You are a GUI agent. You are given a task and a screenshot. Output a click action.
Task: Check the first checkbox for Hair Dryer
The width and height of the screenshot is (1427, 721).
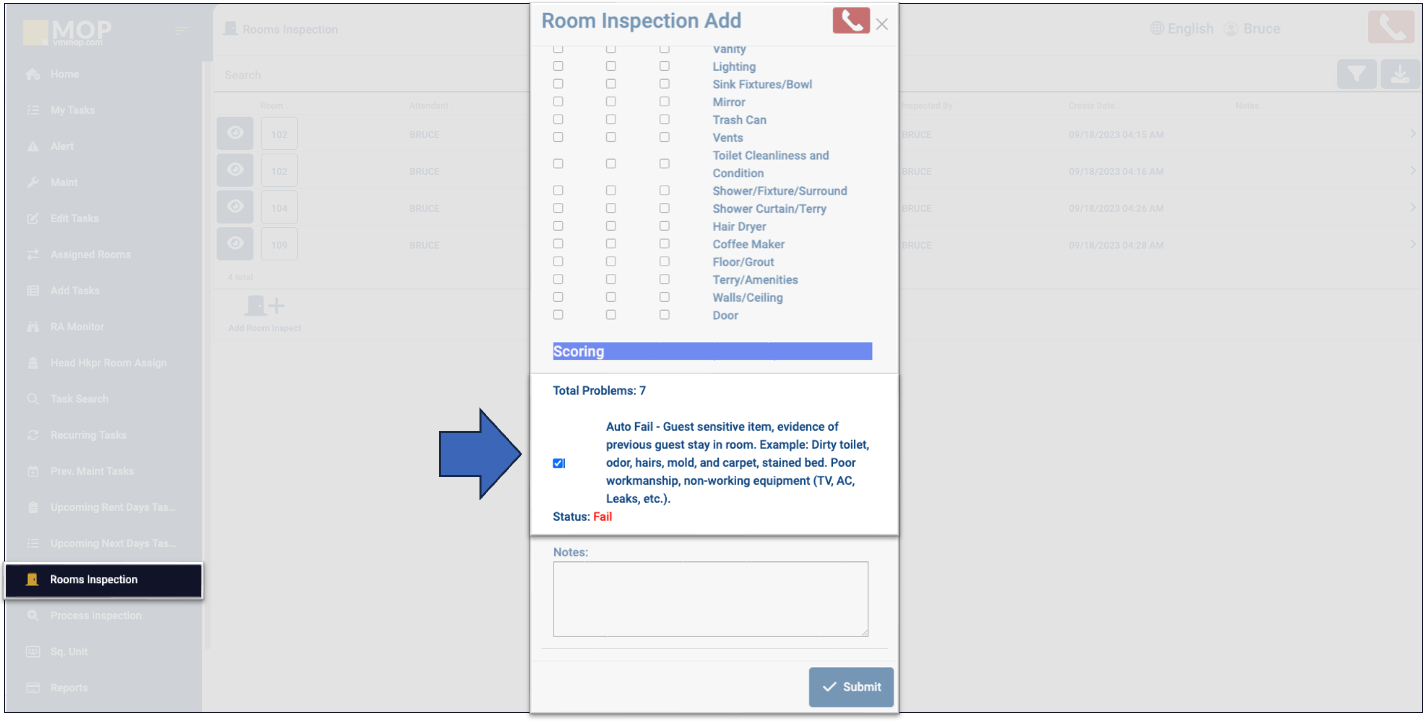558,227
